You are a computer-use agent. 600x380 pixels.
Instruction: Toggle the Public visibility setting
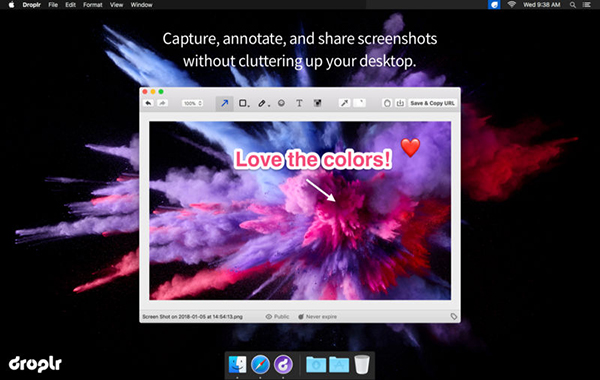pos(277,316)
